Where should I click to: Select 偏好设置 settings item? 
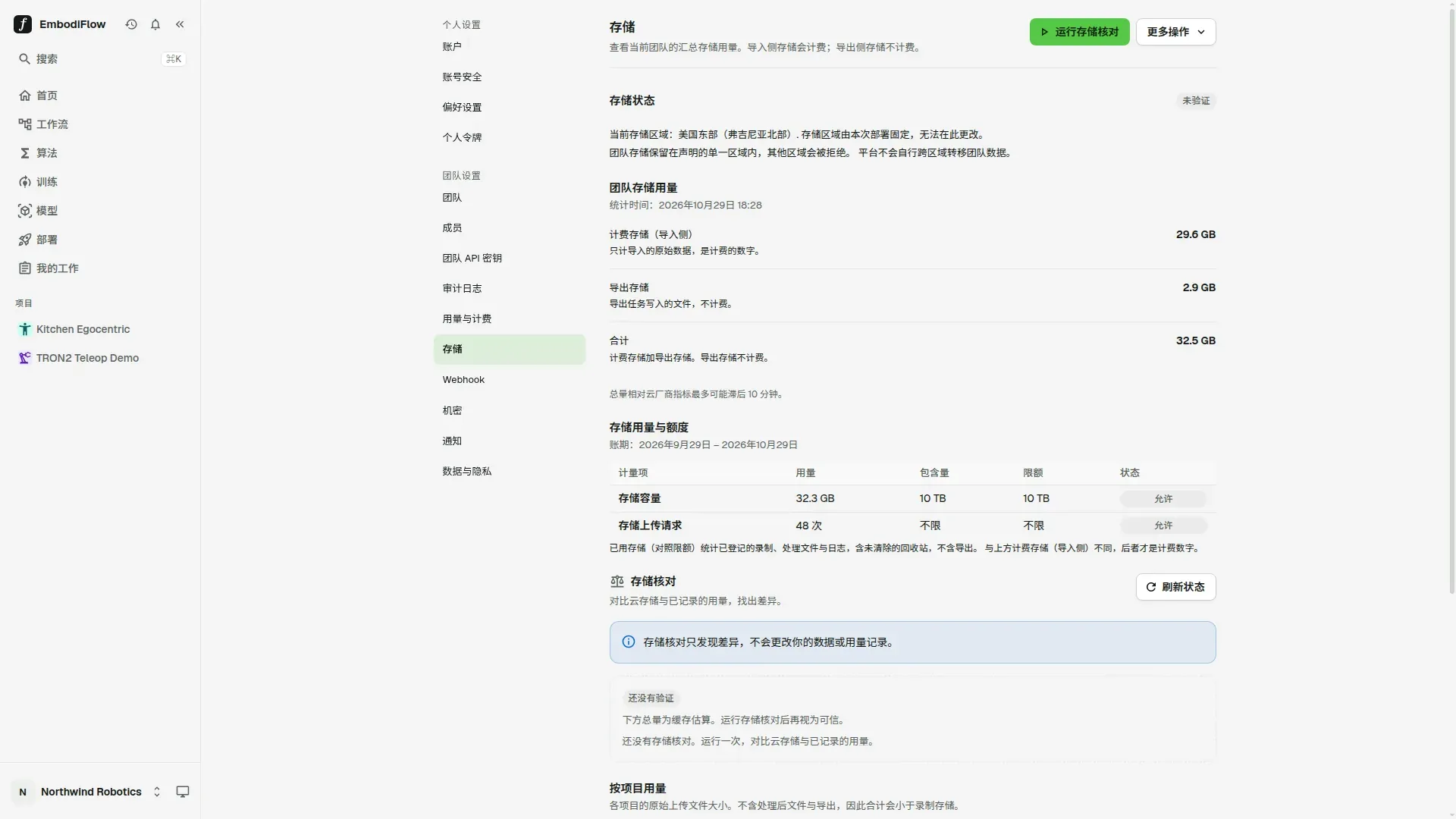[510, 107]
